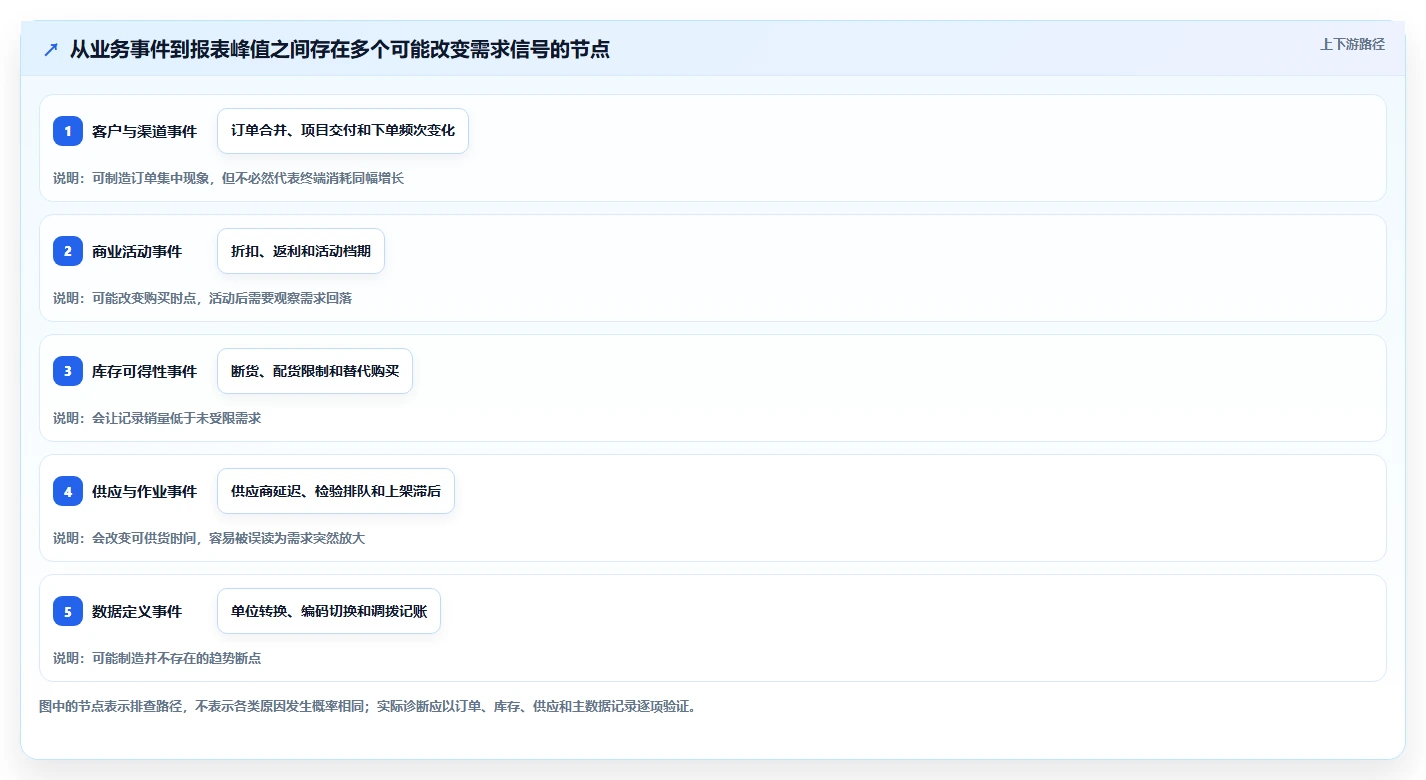Click the 单位转换、编码切换和调拨记账 chip
Viewport: 1426px width, 780px height.
tap(329, 611)
